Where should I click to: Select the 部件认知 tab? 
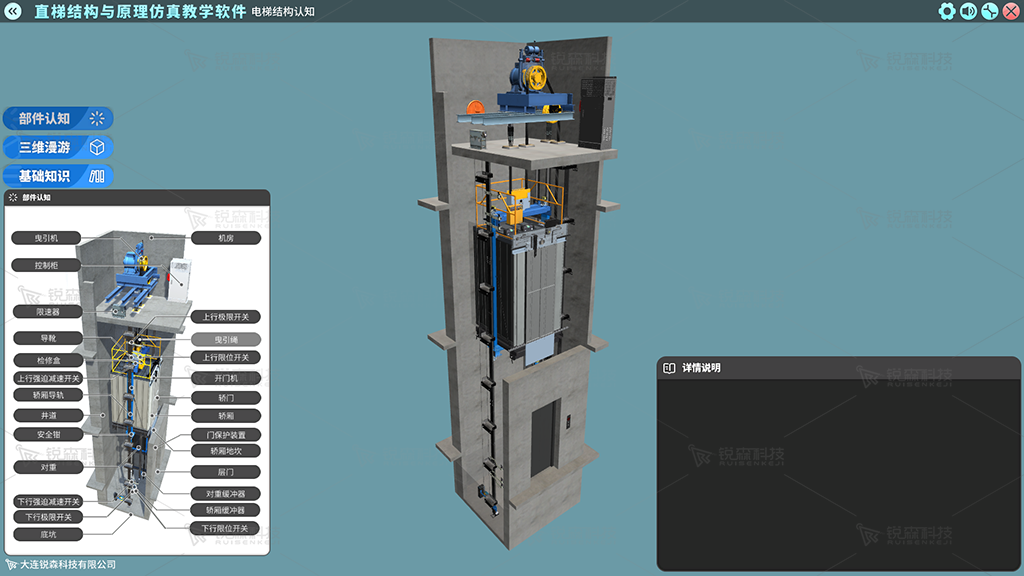pos(57,118)
